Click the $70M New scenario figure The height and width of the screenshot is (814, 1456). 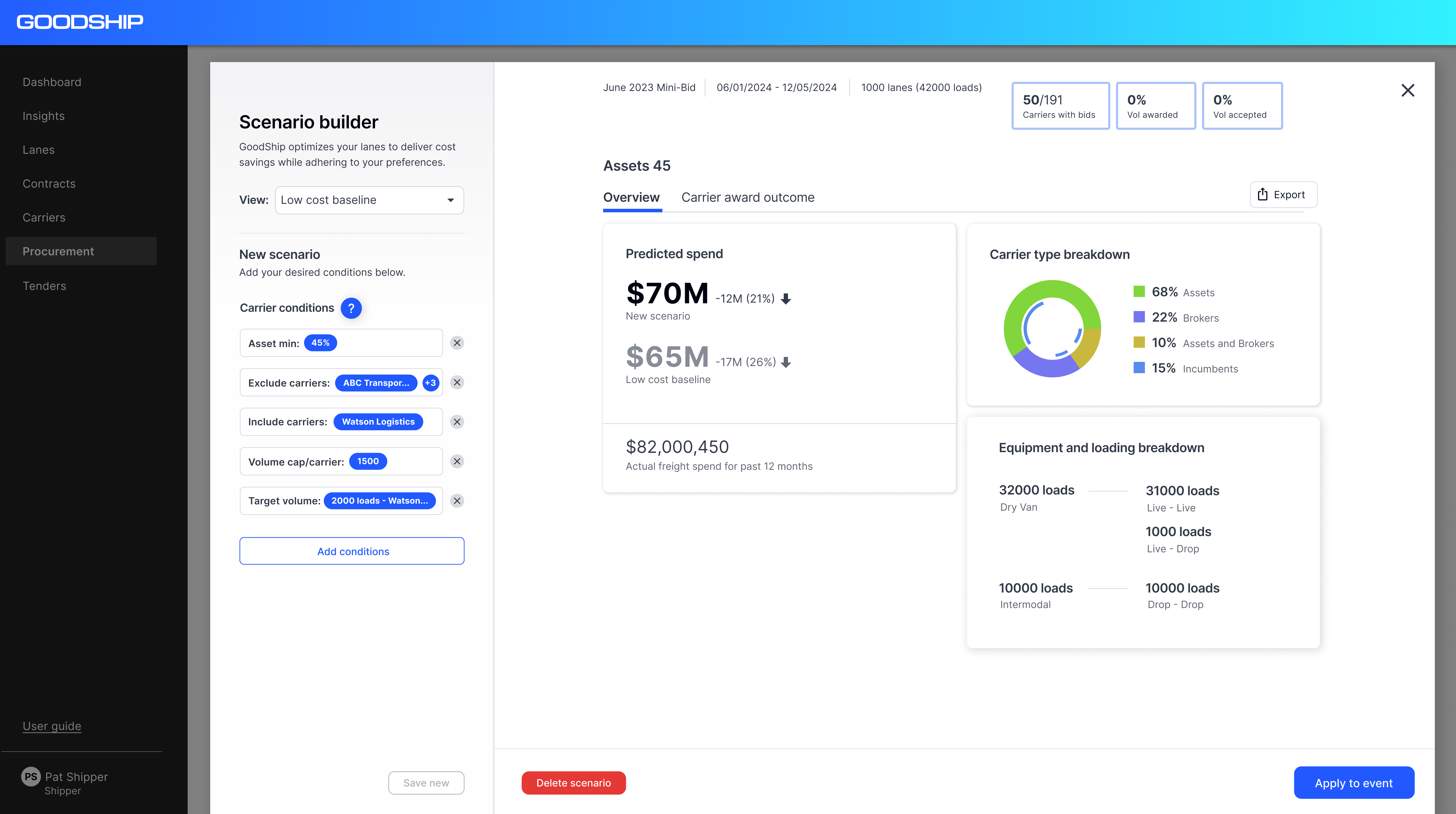point(668,293)
